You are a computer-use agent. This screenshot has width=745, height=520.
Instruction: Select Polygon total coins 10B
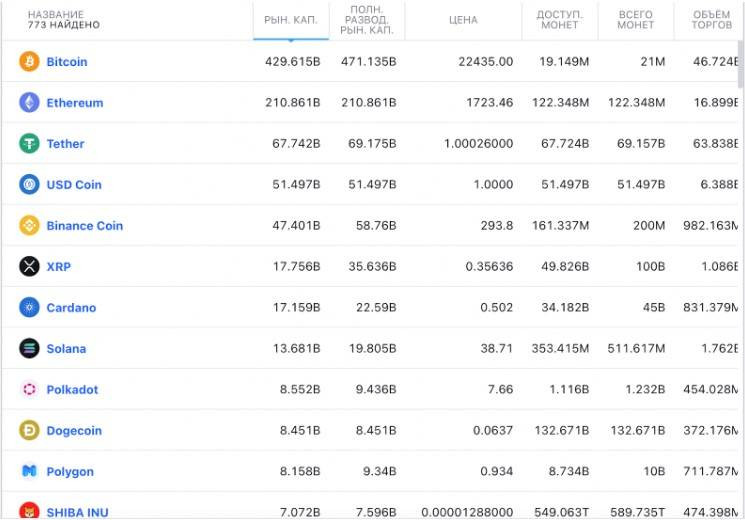tap(654, 472)
